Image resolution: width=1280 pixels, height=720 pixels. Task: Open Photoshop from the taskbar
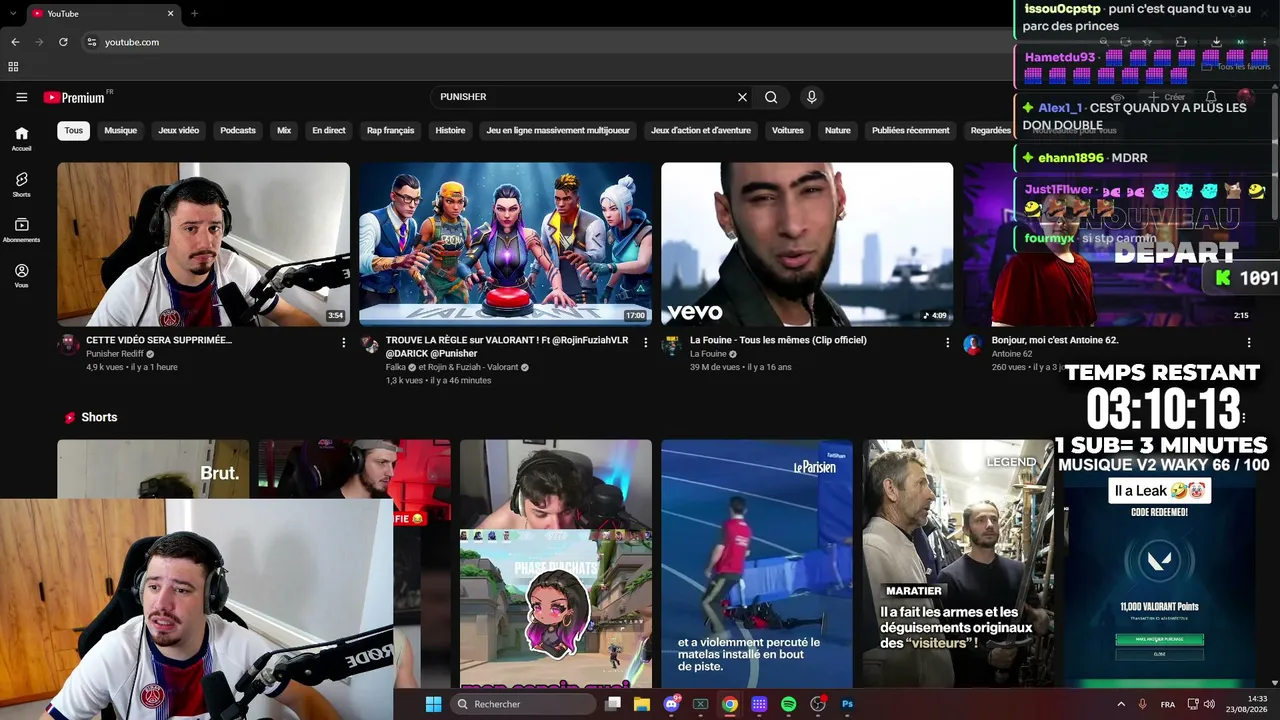847,704
